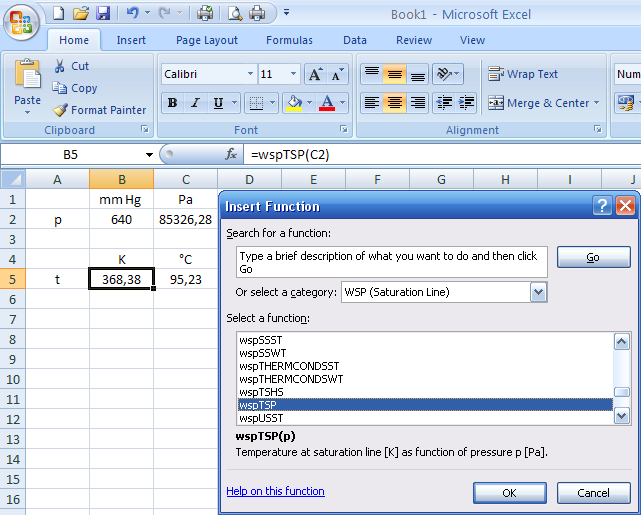The height and width of the screenshot is (515, 641).
Task: Click Merge & Center
Action: coord(538,103)
